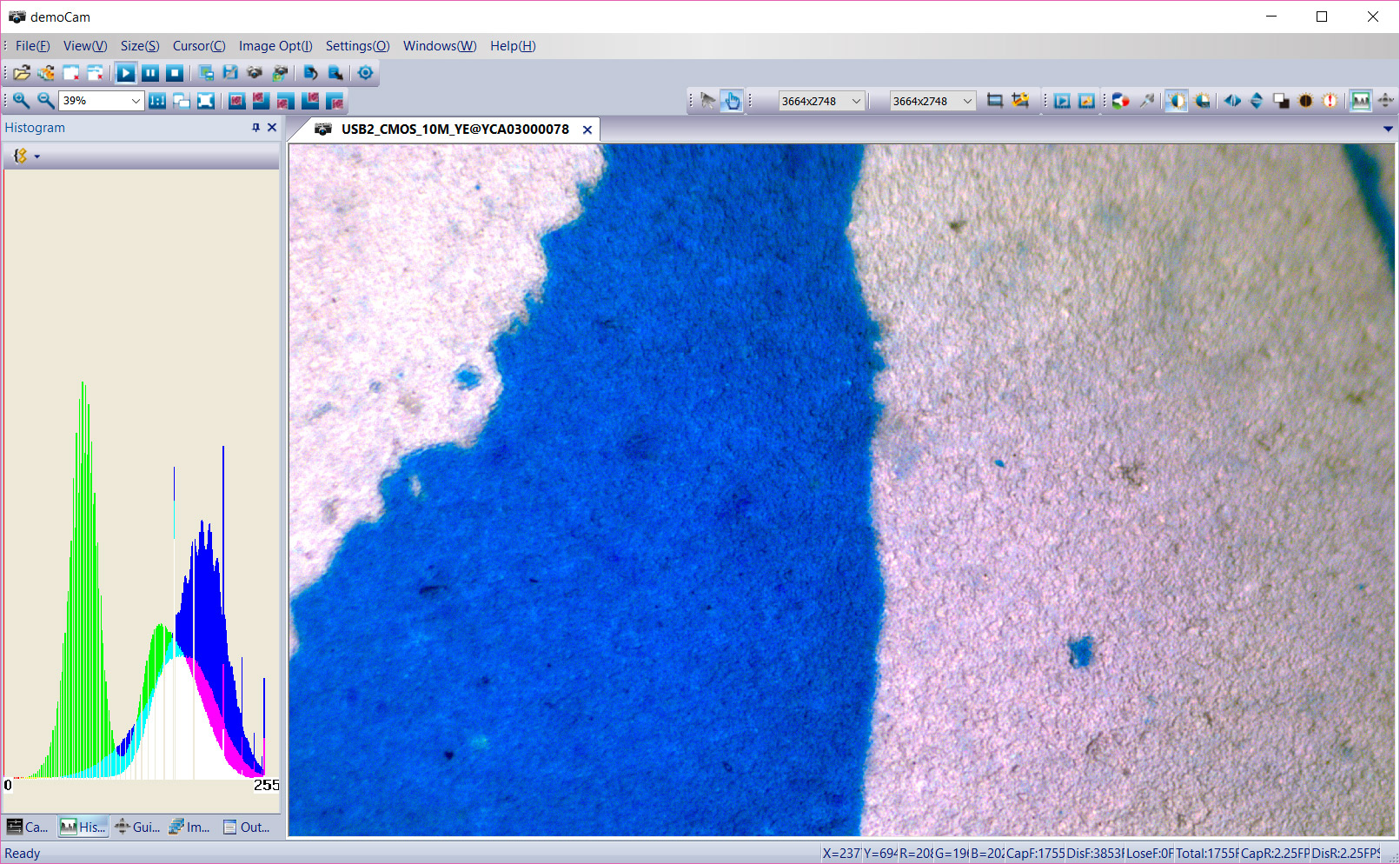Image resolution: width=1400 pixels, height=864 pixels.
Task: Click the zoom out magnifier icon
Action: pos(45,101)
